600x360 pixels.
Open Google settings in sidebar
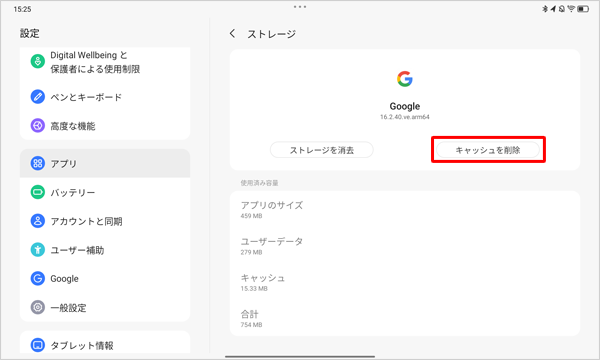coord(105,279)
